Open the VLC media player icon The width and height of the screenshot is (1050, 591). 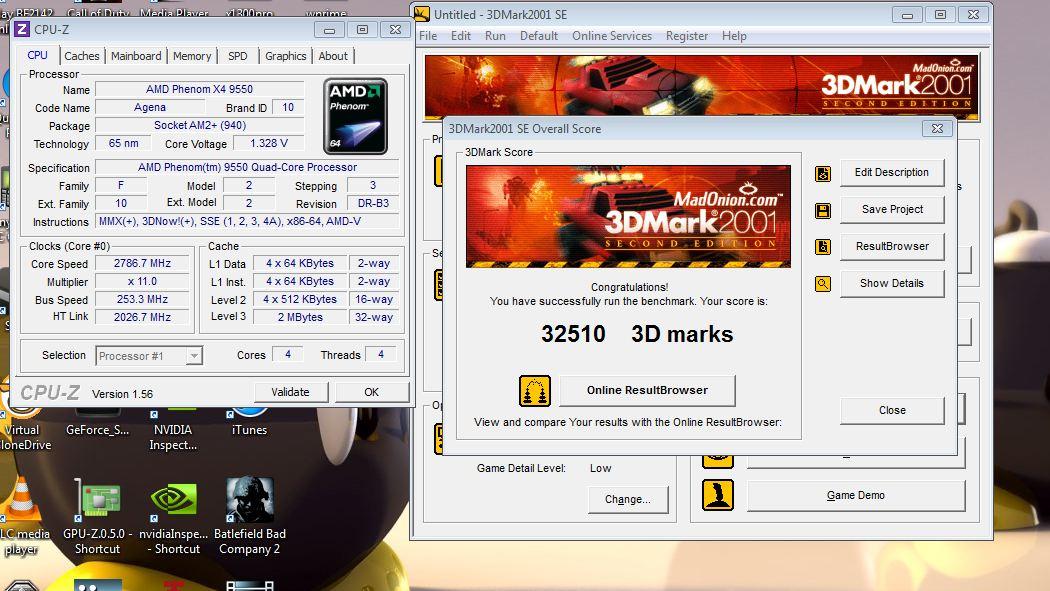20,499
